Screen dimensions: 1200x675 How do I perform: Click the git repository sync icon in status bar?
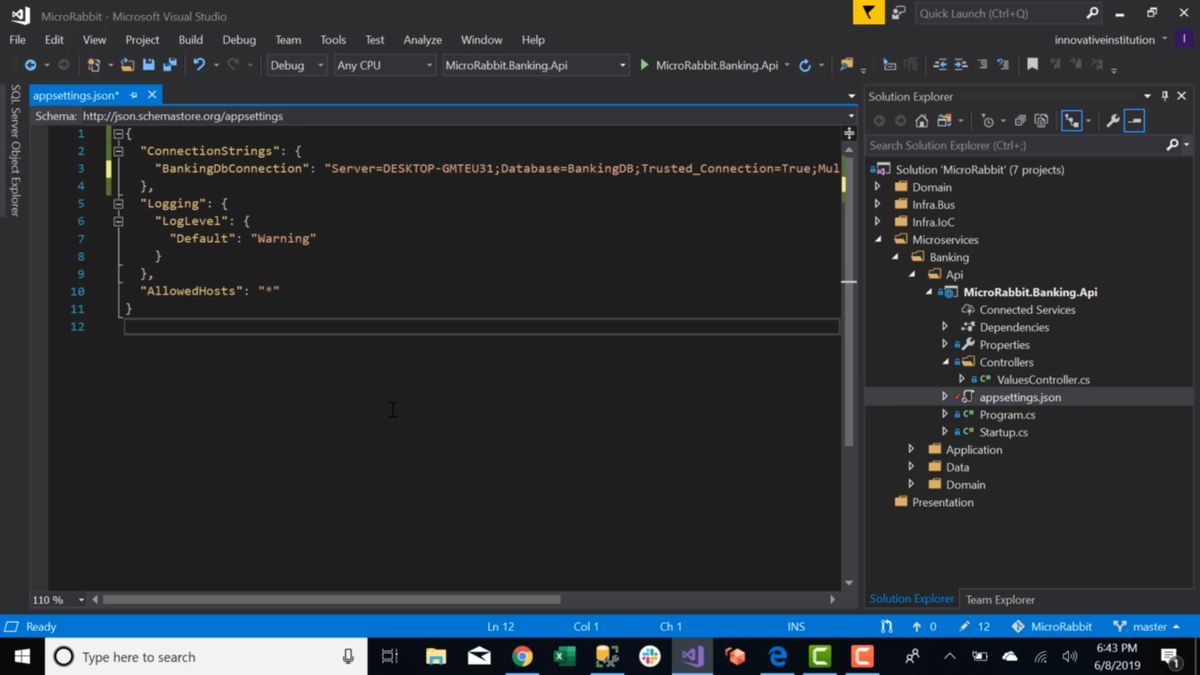(886, 627)
